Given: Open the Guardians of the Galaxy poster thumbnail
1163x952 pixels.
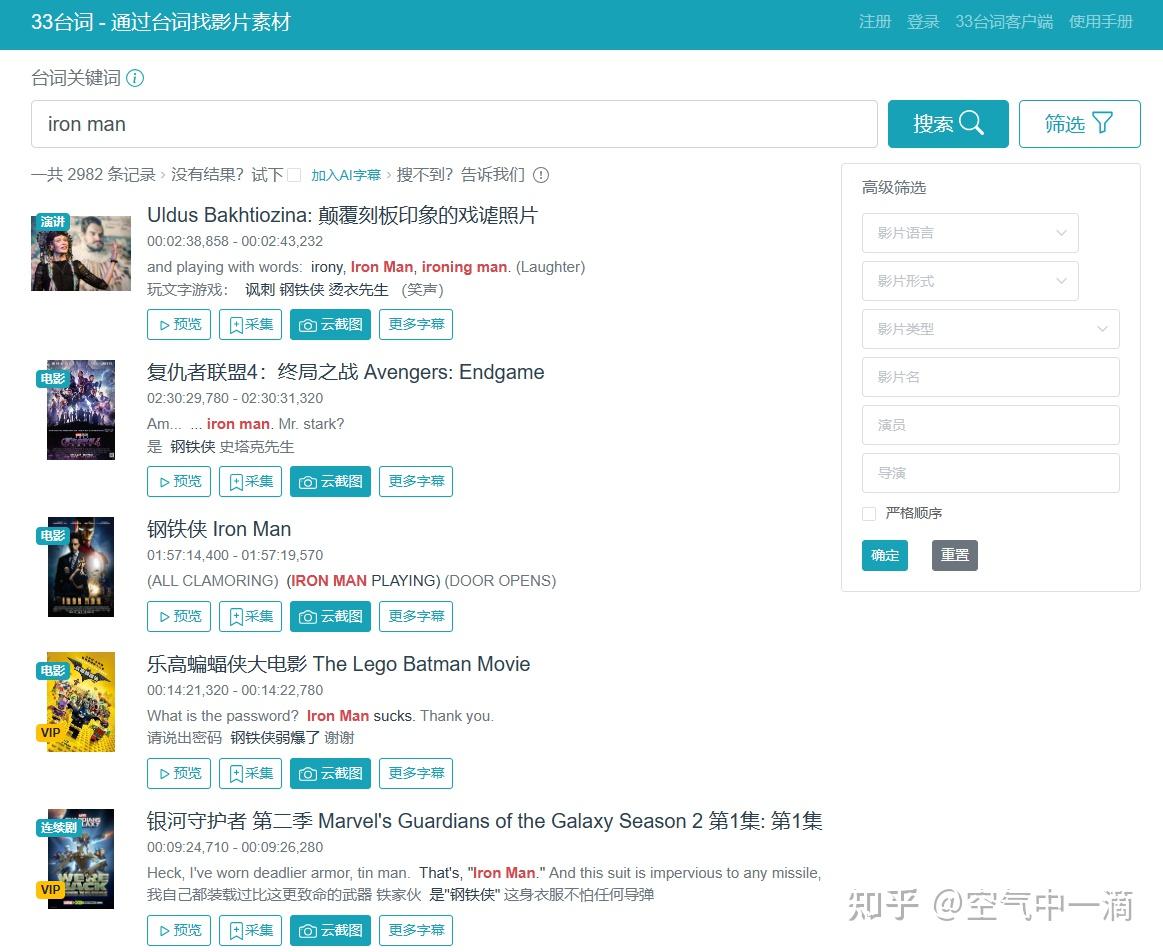Looking at the screenshot, I should [81, 859].
